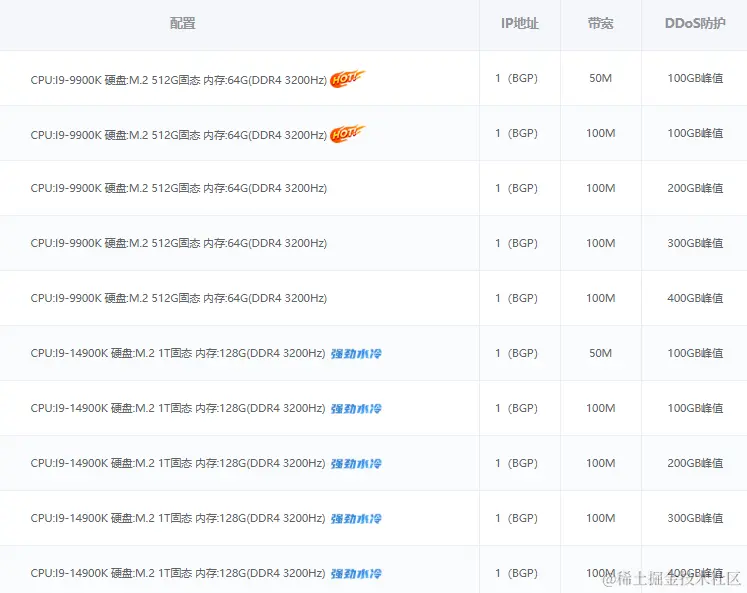
Task: Select I9-14900K config text in 100M 100GB峰值 row
Action: point(178,408)
